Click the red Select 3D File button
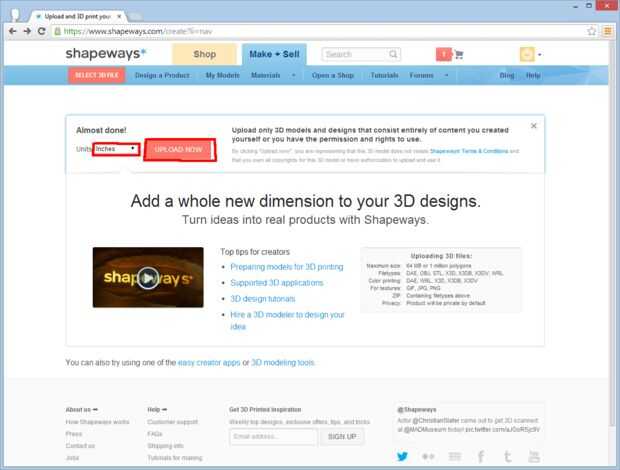 [x=97, y=75]
